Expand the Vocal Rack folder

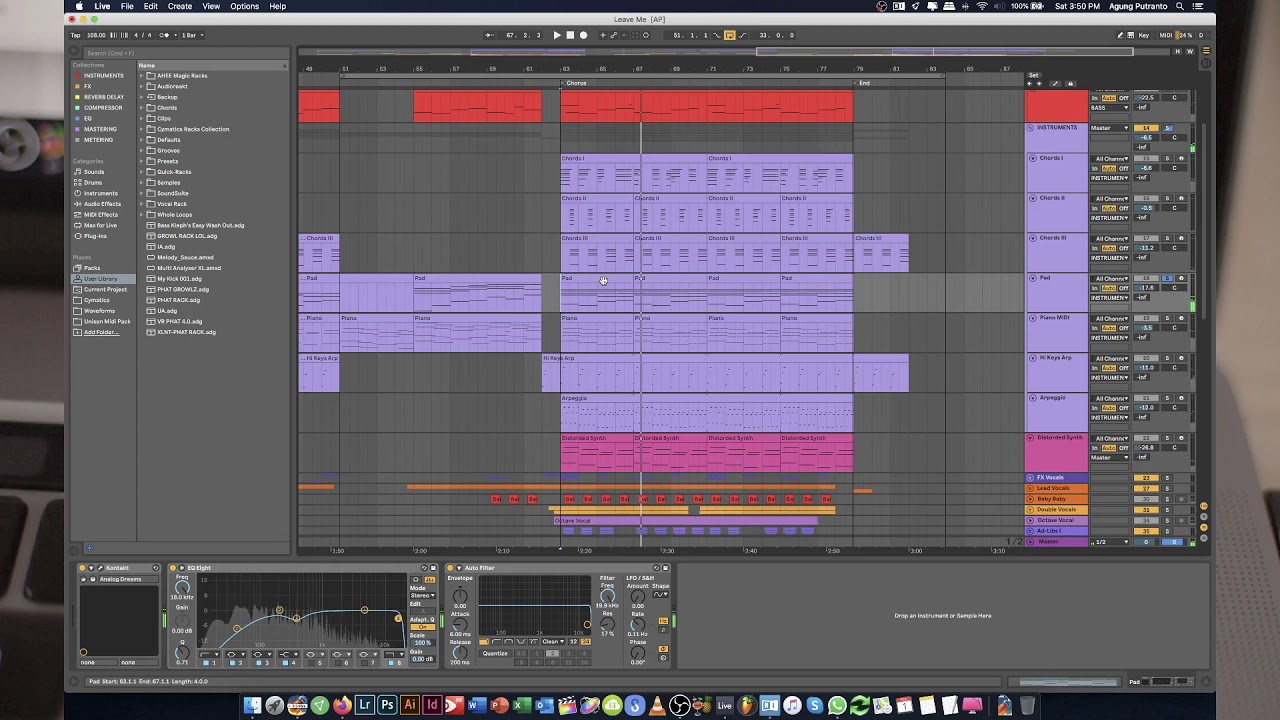coord(142,204)
